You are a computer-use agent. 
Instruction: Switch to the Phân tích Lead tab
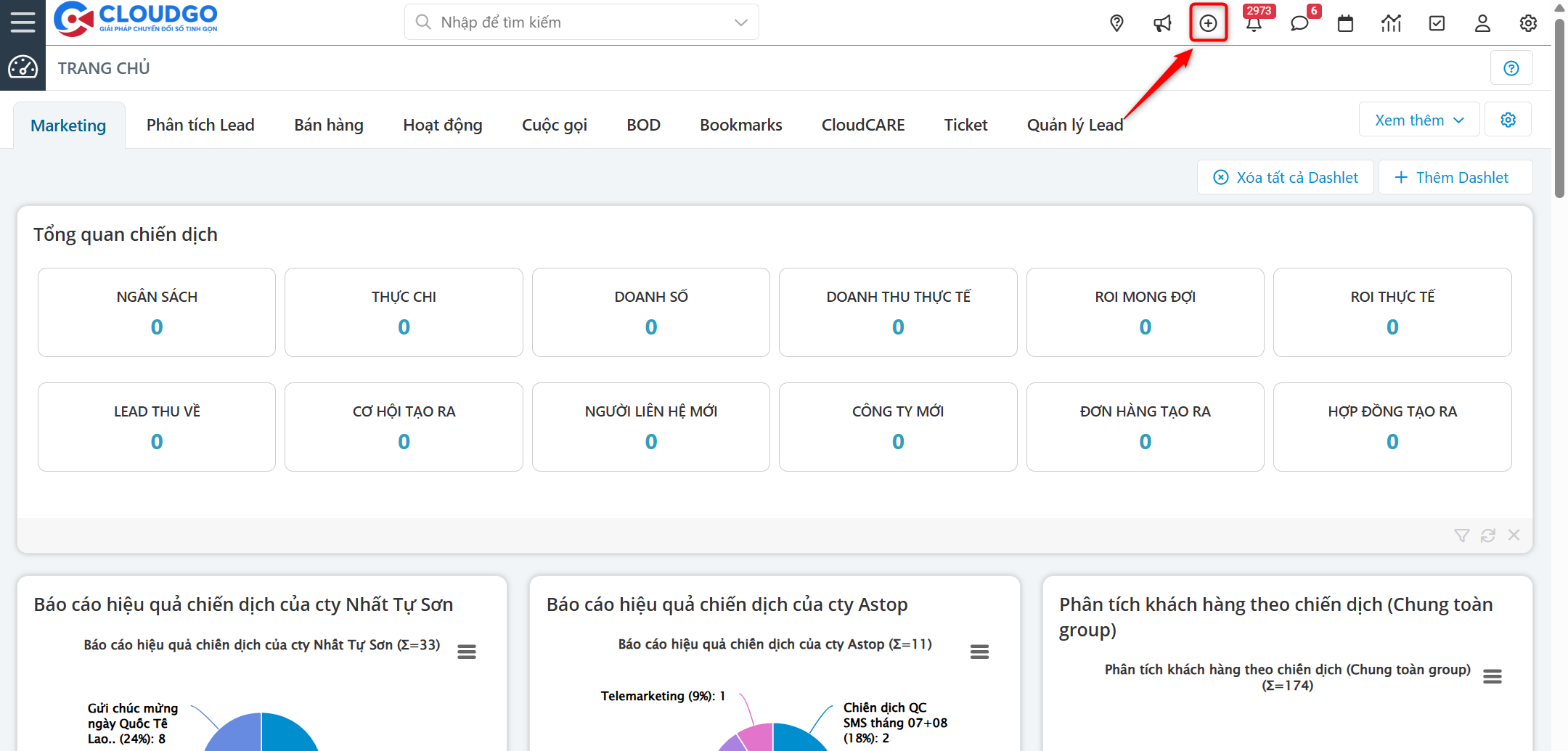coord(200,125)
